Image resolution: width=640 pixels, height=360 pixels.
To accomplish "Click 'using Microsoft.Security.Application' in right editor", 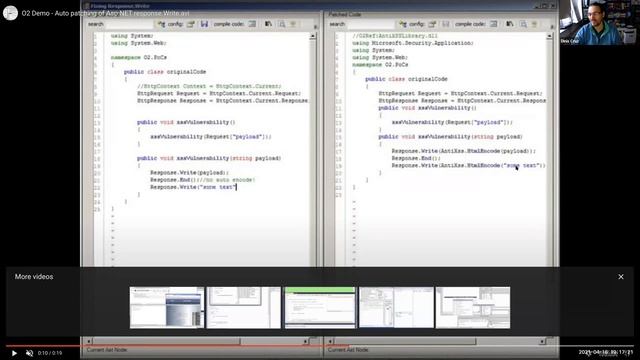I will (x=413, y=43).
